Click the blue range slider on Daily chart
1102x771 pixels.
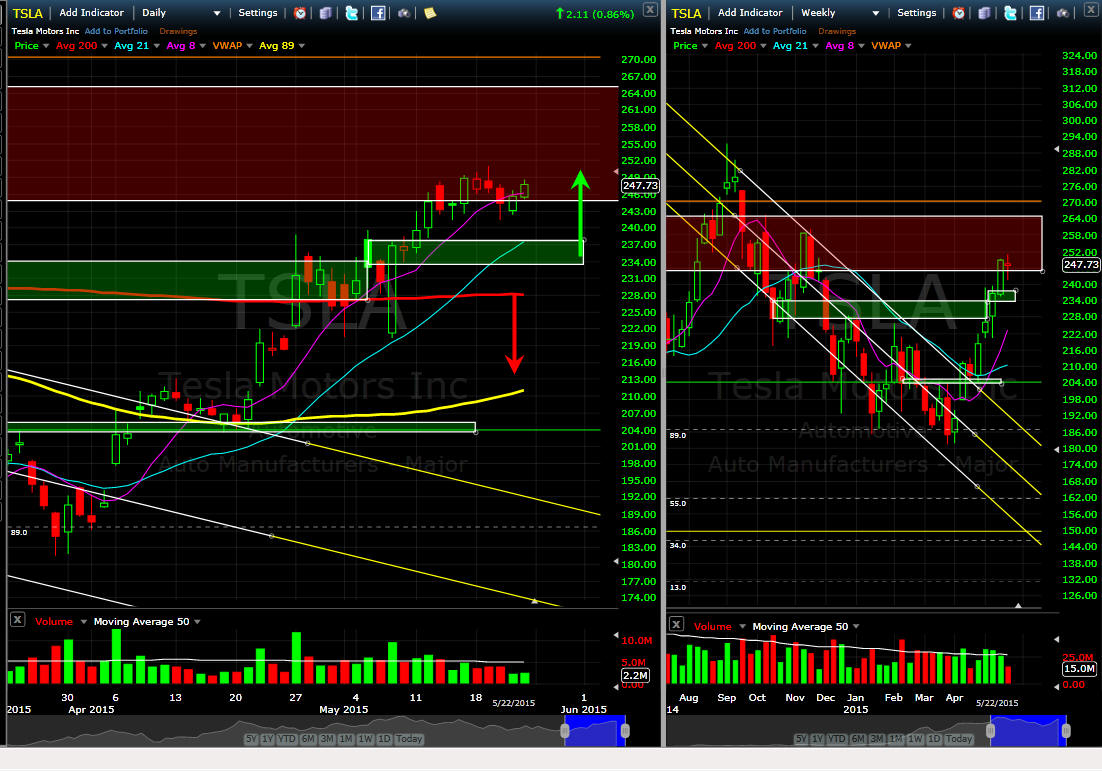(x=595, y=731)
